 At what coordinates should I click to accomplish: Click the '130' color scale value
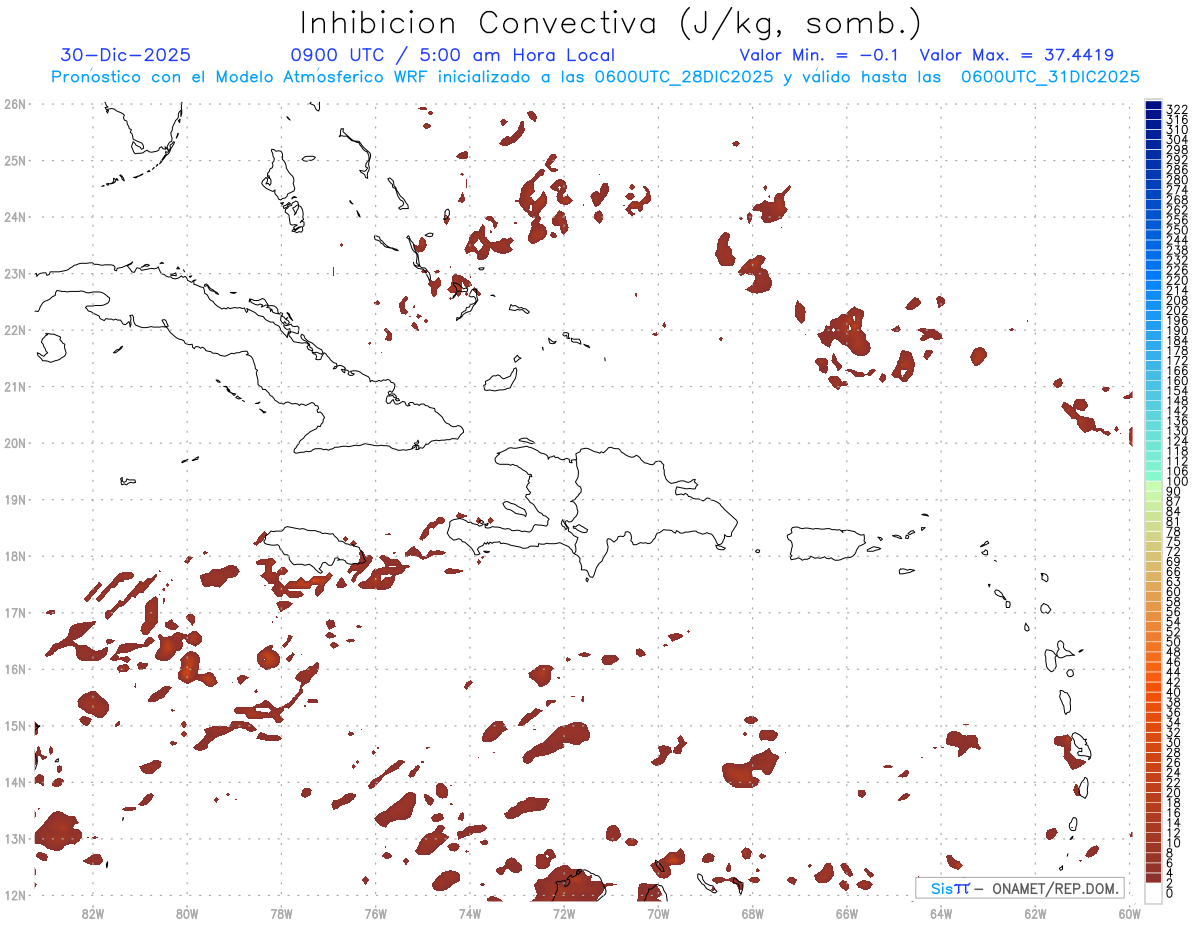[x=1177, y=431]
